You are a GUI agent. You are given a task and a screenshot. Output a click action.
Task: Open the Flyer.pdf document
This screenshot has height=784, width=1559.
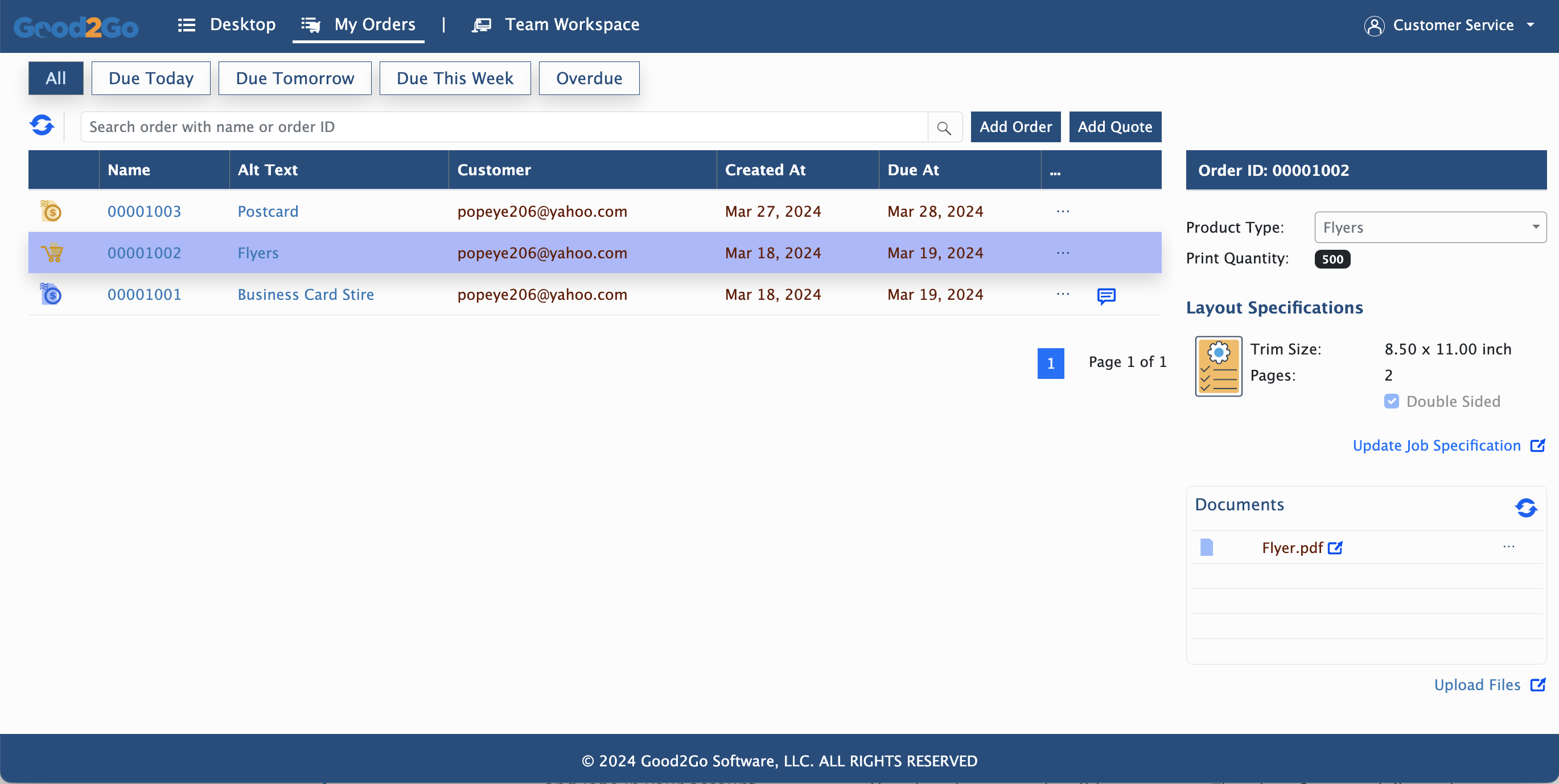coord(1292,548)
